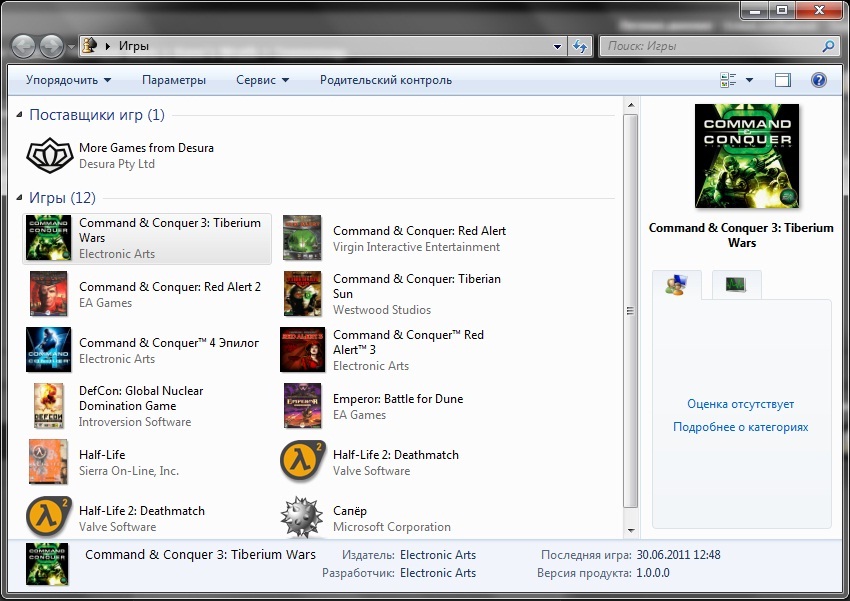
Task: Select Command & Conquer 4 Эпилог icon
Action: pyautogui.click(x=48, y=350)
